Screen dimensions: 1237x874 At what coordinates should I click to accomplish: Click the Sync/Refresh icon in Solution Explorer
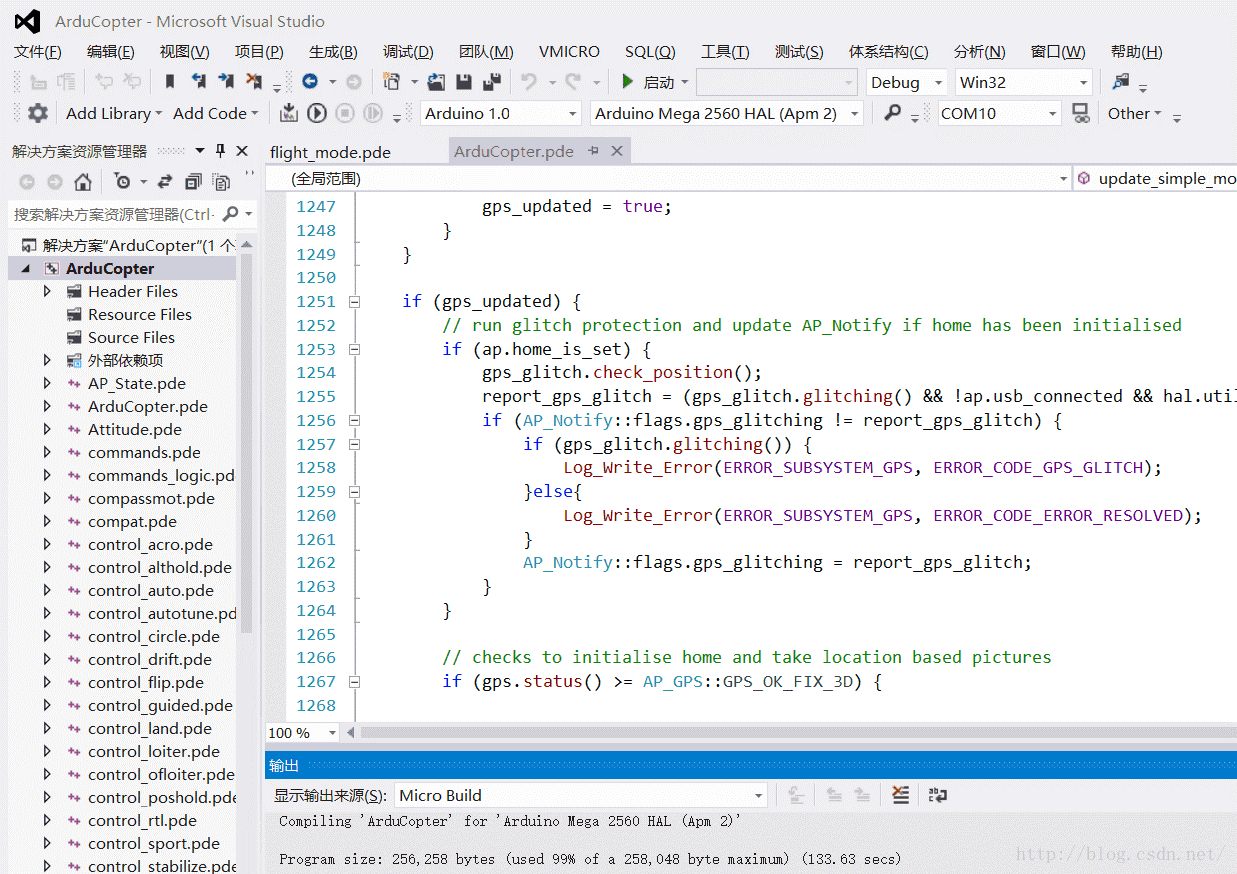(165, 182)
